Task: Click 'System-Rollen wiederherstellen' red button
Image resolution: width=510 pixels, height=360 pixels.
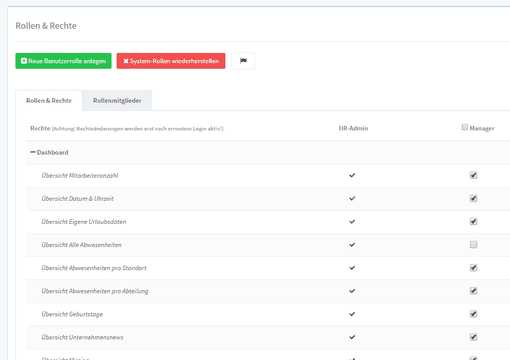Action: tap(171, 61)
